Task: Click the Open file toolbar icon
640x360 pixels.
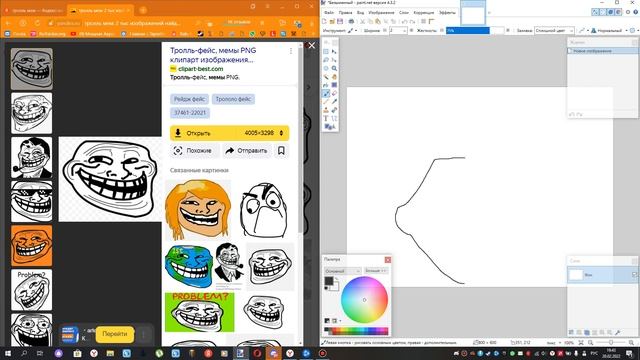Action: coord(332,21)
